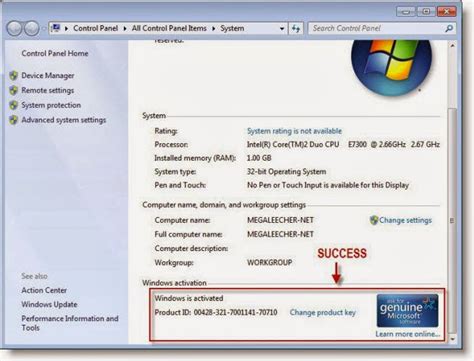The width and height of the screenshot is (474, 361).
Task: Click the computer icon in address bar
Action: (x=56, y=28)
